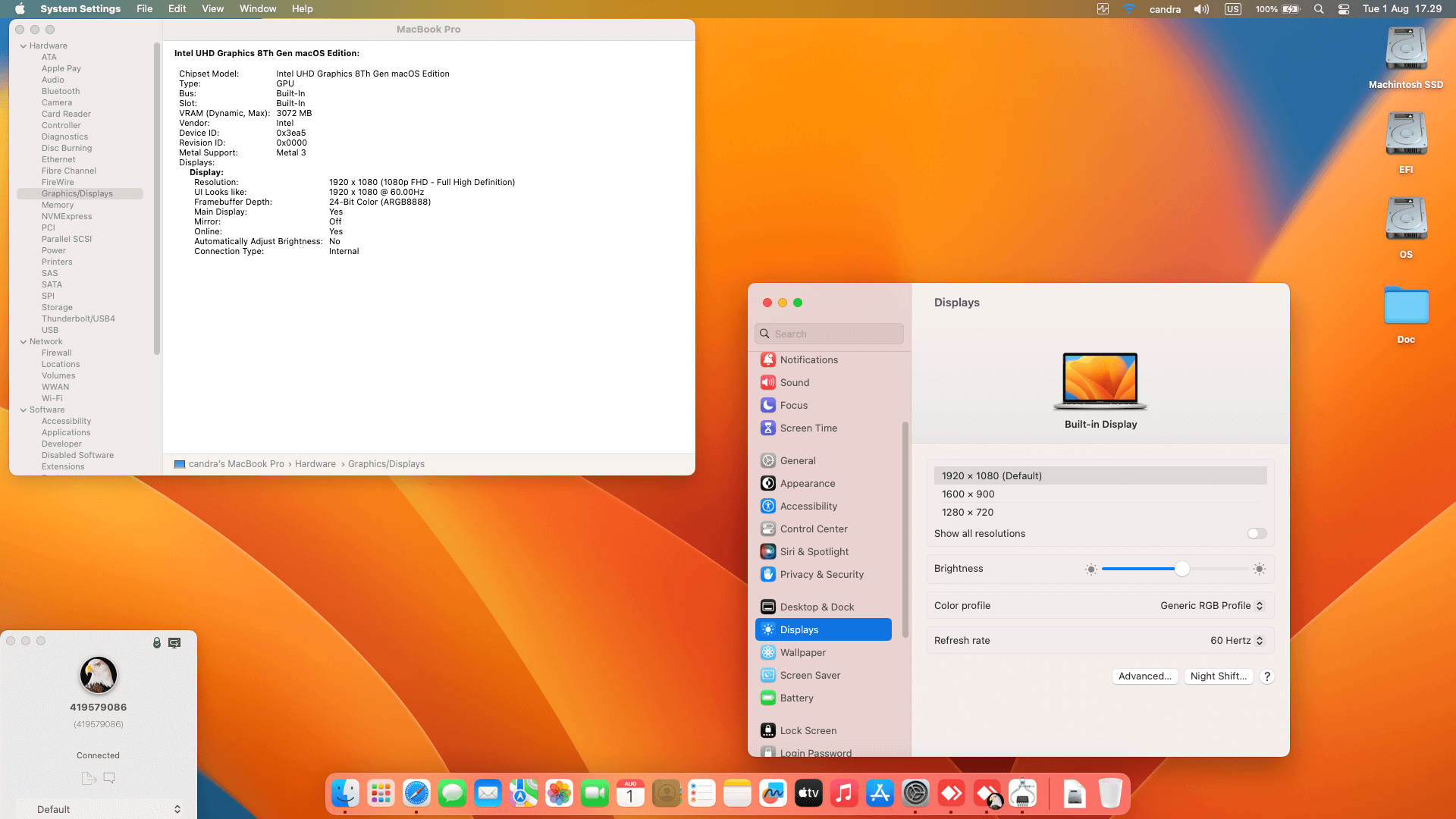Click the Search field in System Settings
The width and height of the screenshot is (1456, 819).
click(x=829, y=334)
